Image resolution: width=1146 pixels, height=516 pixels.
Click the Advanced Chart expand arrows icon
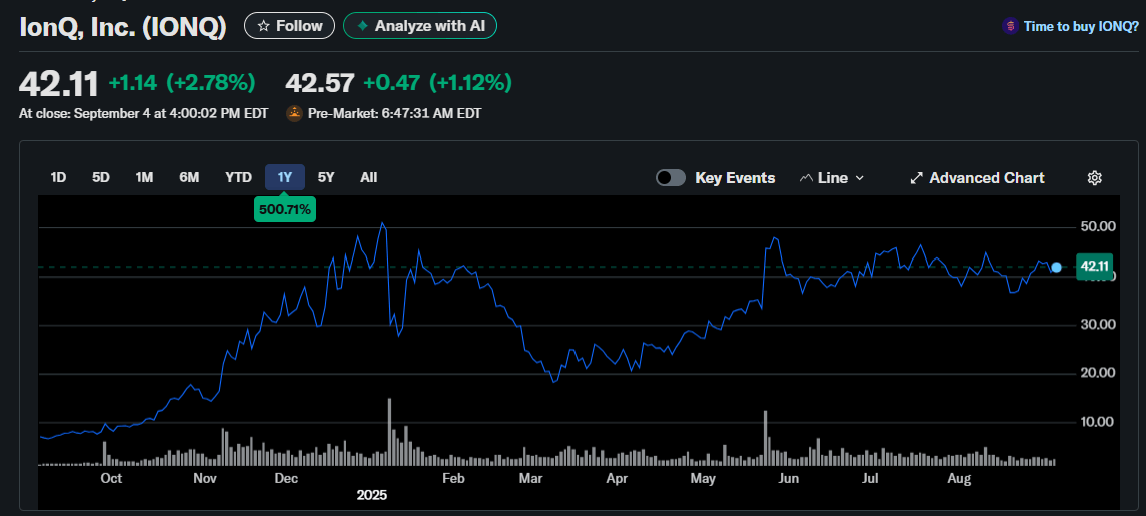pyautogui.click(x=916, y=178)
